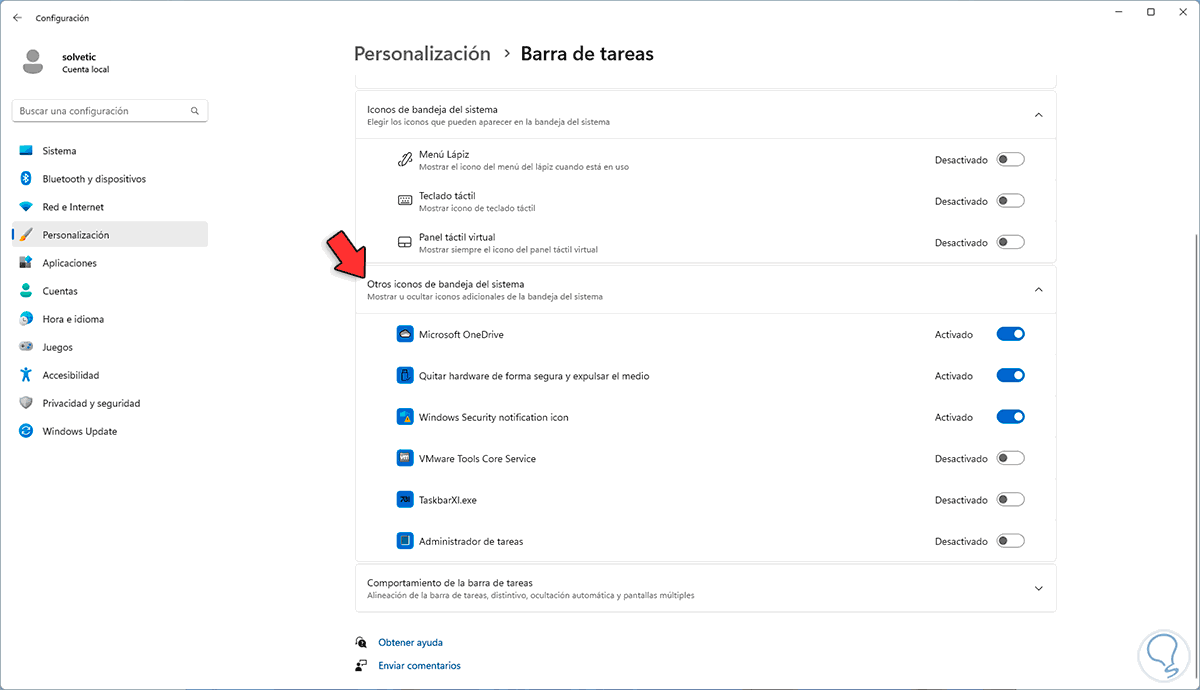This screenshot has width=1200, height=690.
Task: Click the search magnifier icon
Action: (194, 111)
